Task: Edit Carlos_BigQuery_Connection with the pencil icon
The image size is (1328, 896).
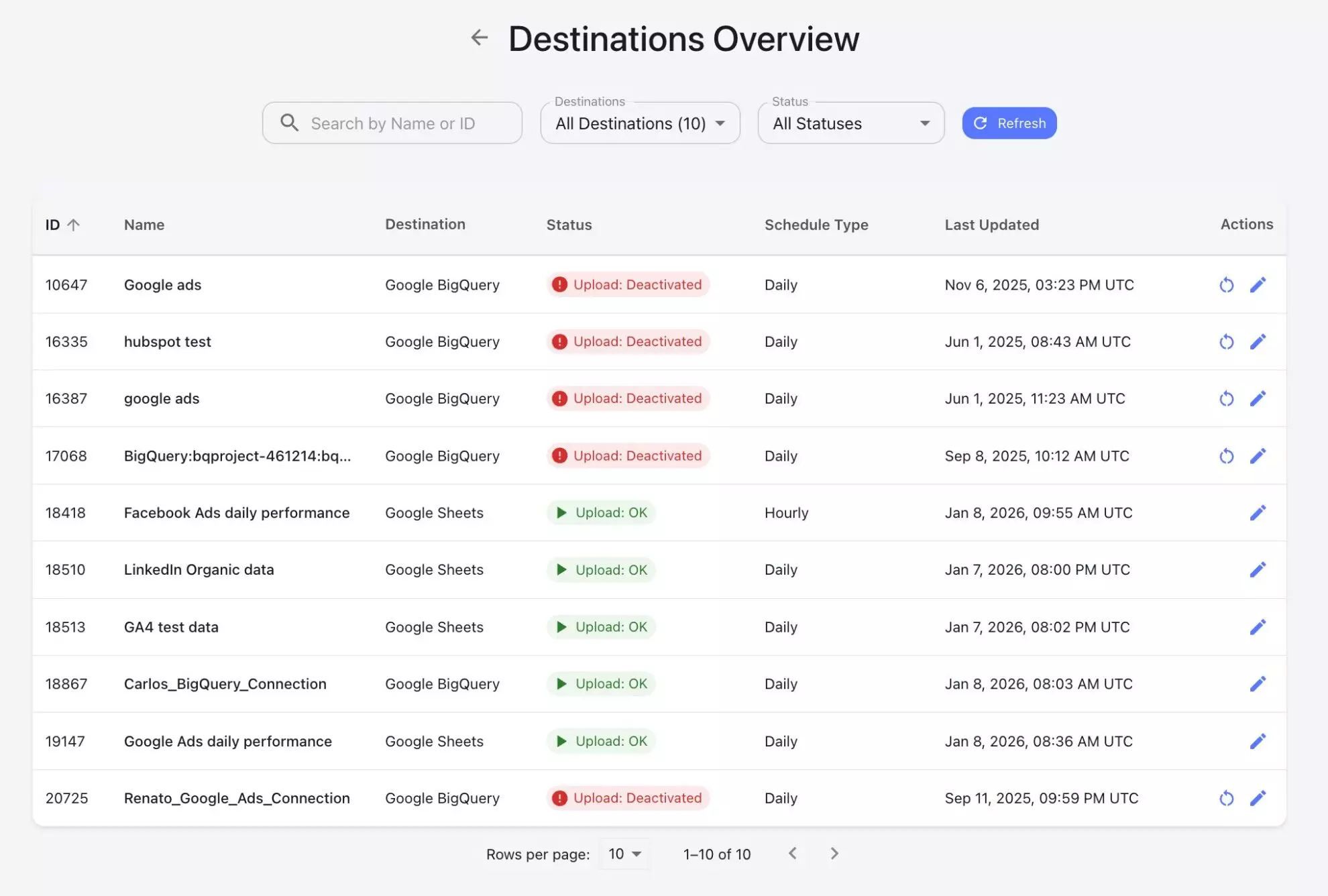Action: point(1258,684)
